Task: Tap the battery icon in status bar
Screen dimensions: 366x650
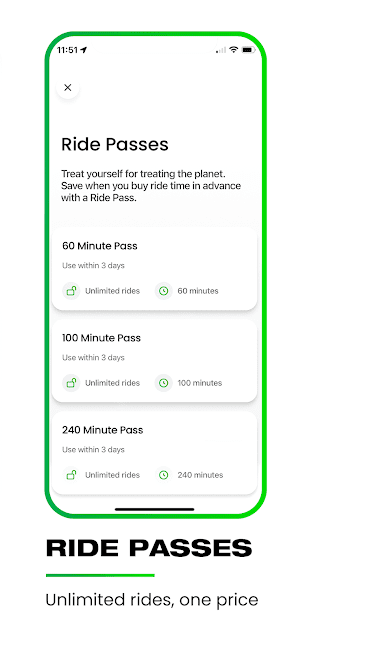Action: pos(248,50)
